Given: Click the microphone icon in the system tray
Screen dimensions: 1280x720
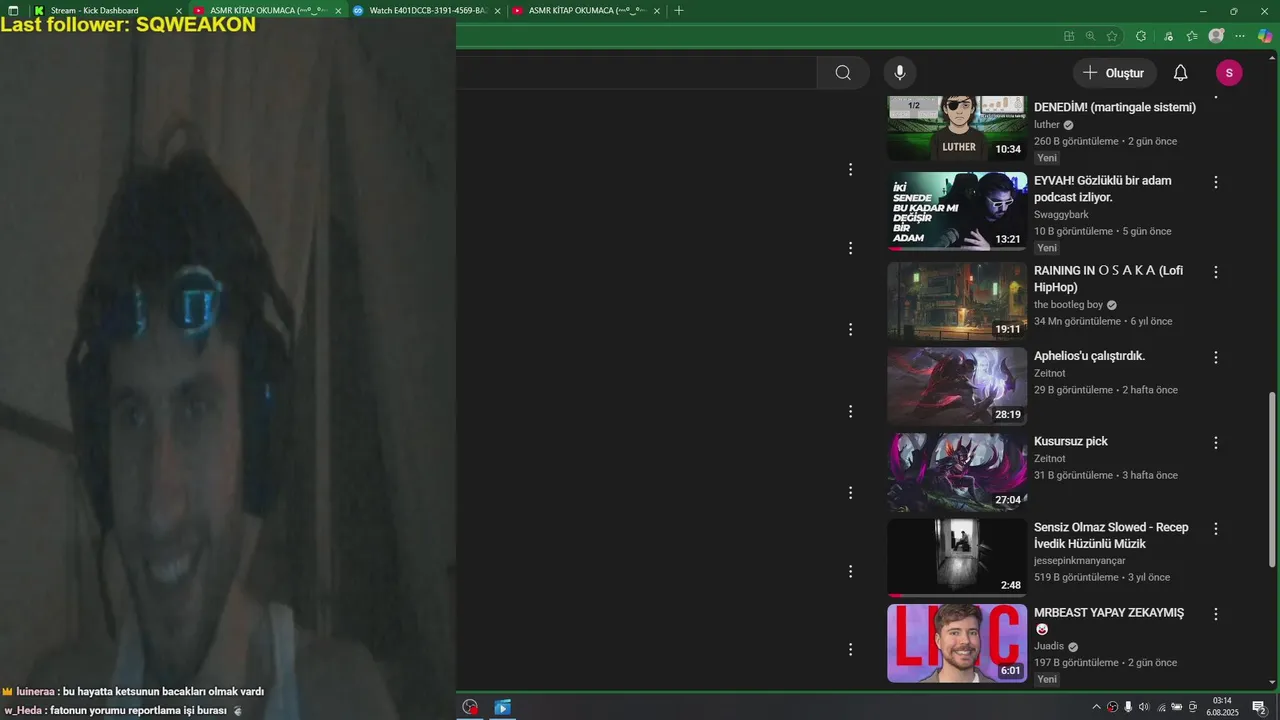Looking at the screenshot, I should coord(1128,707).
